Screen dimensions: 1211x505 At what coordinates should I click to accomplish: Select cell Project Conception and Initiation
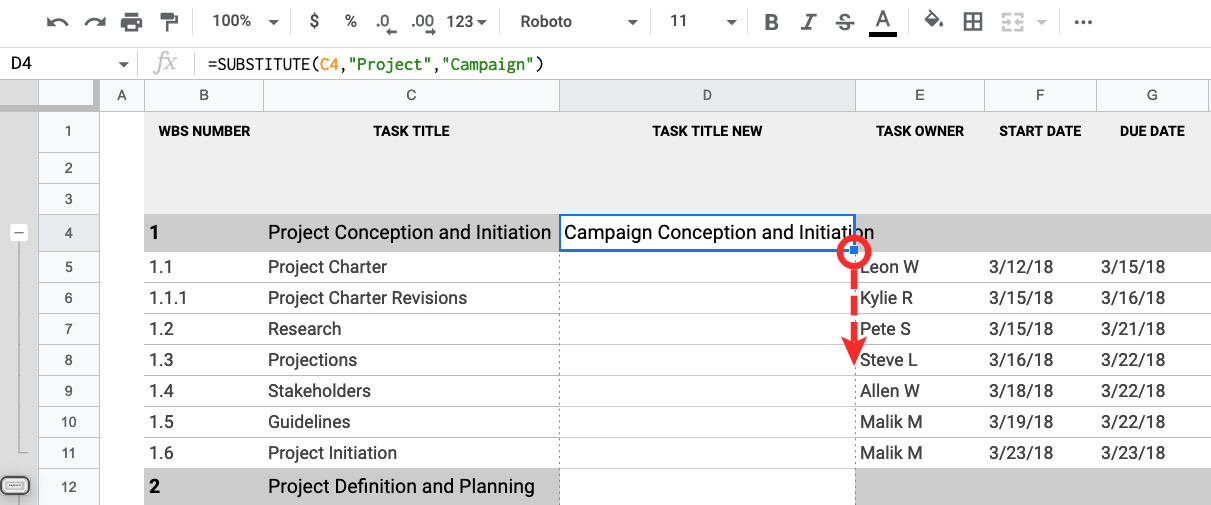(x=411, y=233)
